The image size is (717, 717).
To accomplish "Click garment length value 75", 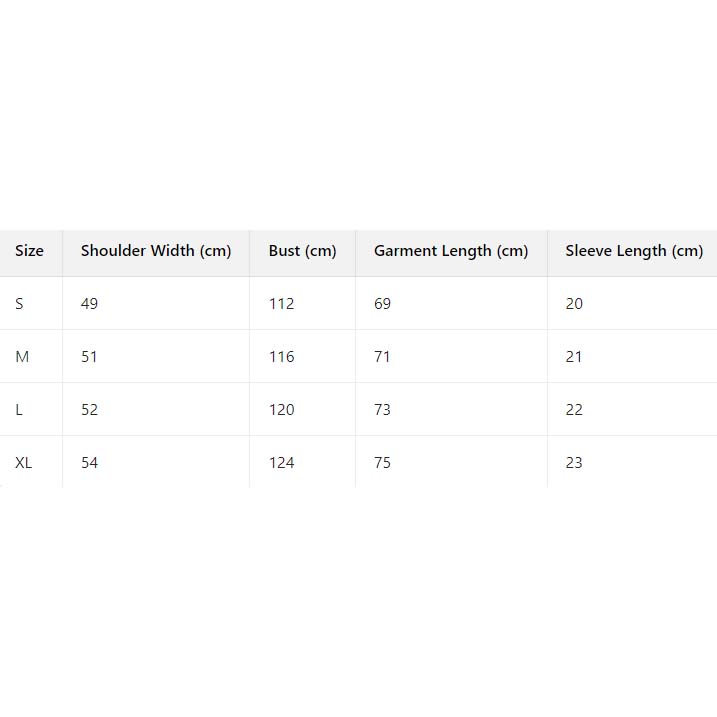I will click(x=383, y=463).
